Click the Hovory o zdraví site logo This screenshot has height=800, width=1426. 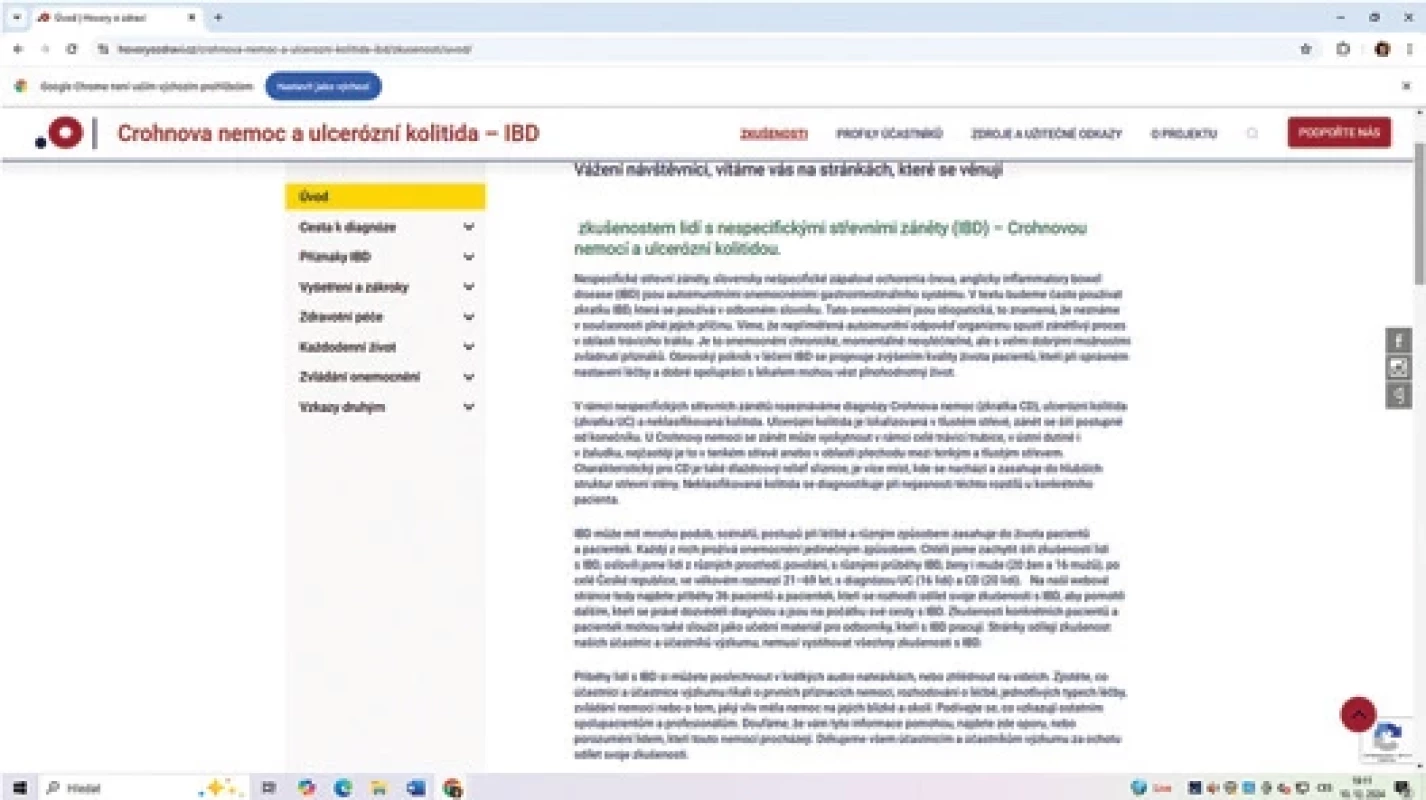coord(60,133)
